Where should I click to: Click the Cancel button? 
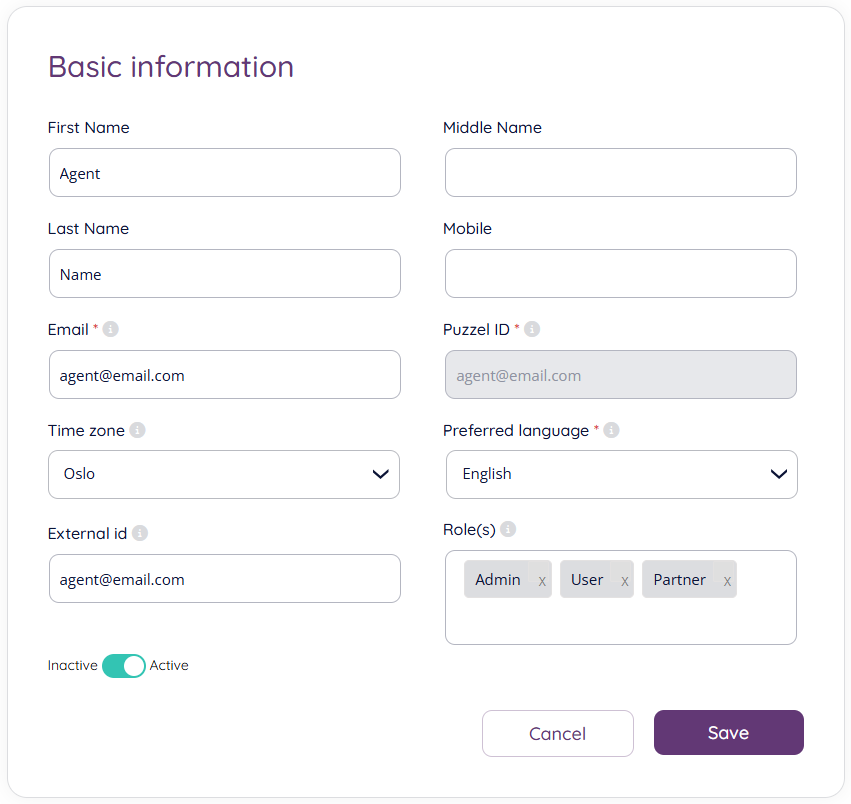click(557, 734)
